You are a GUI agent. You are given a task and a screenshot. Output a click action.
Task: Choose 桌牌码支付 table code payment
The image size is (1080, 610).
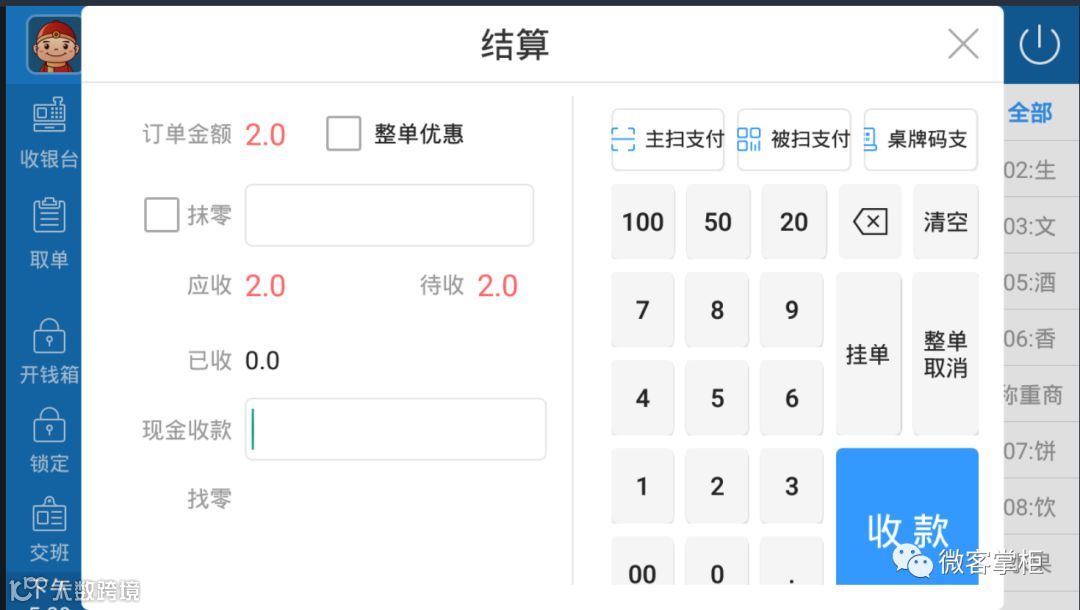(x=921, y=140)
